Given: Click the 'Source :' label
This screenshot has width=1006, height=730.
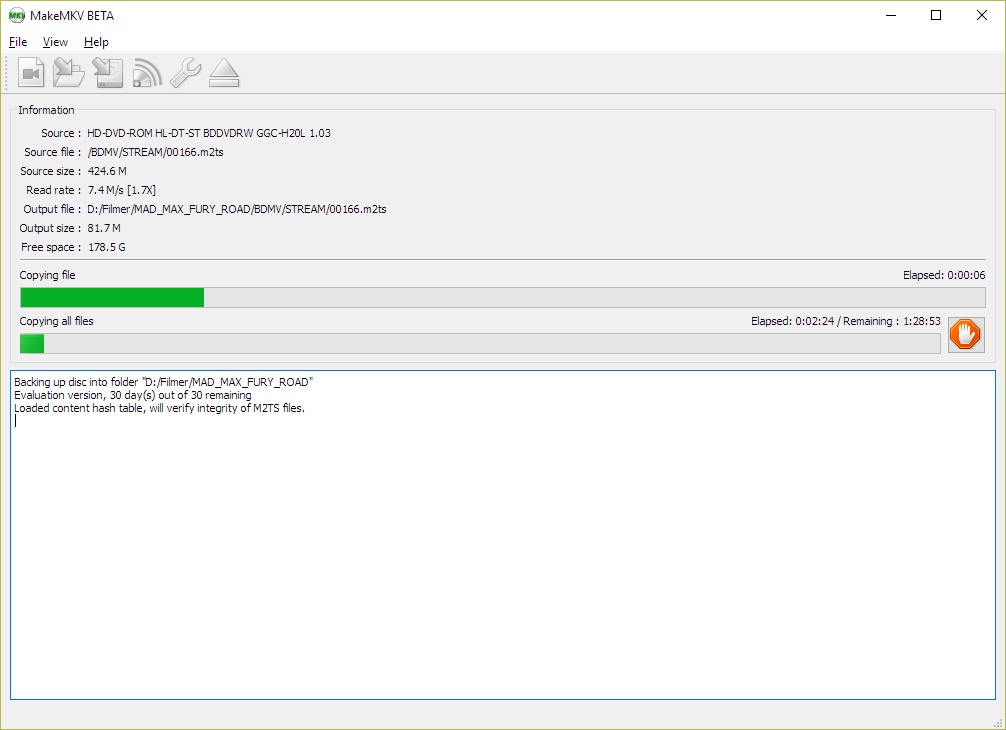Looking at the screenshot, I should click(x=61, y=133).
